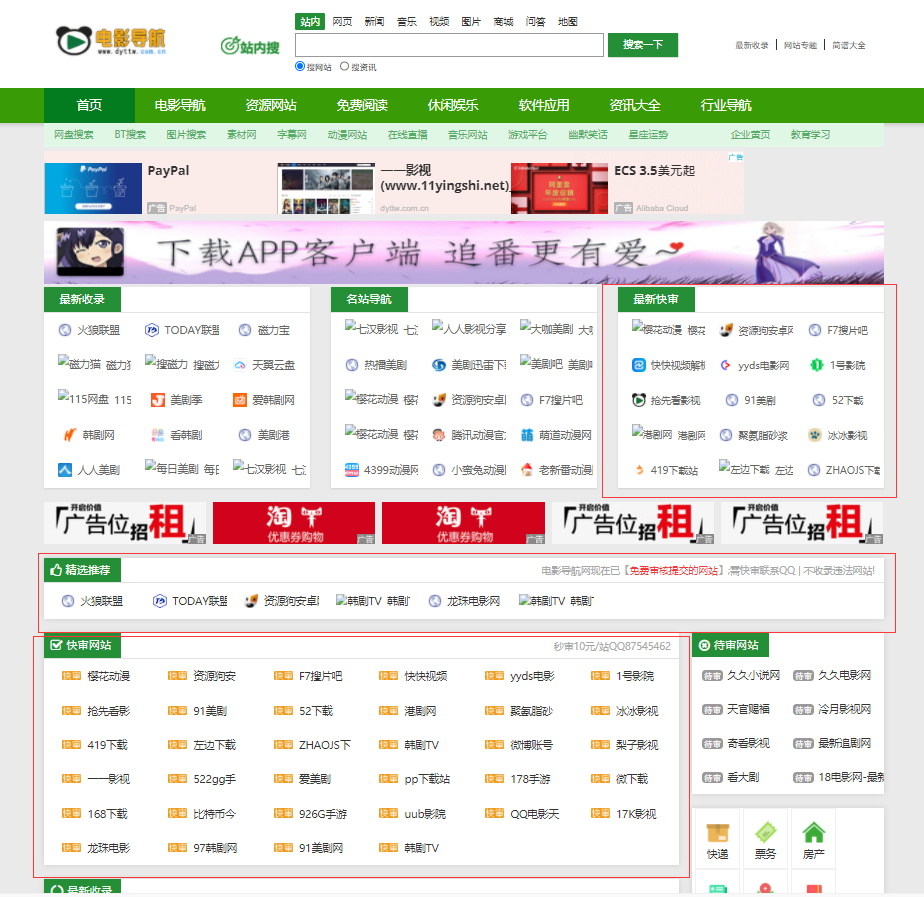Open the 电影导航 menu item
The image size is (924, 897).
point(180,105)
